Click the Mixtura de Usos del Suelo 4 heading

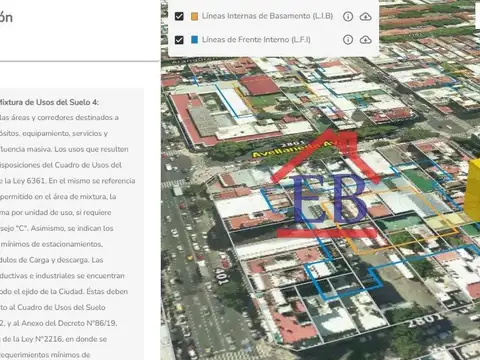coord(49,102)
